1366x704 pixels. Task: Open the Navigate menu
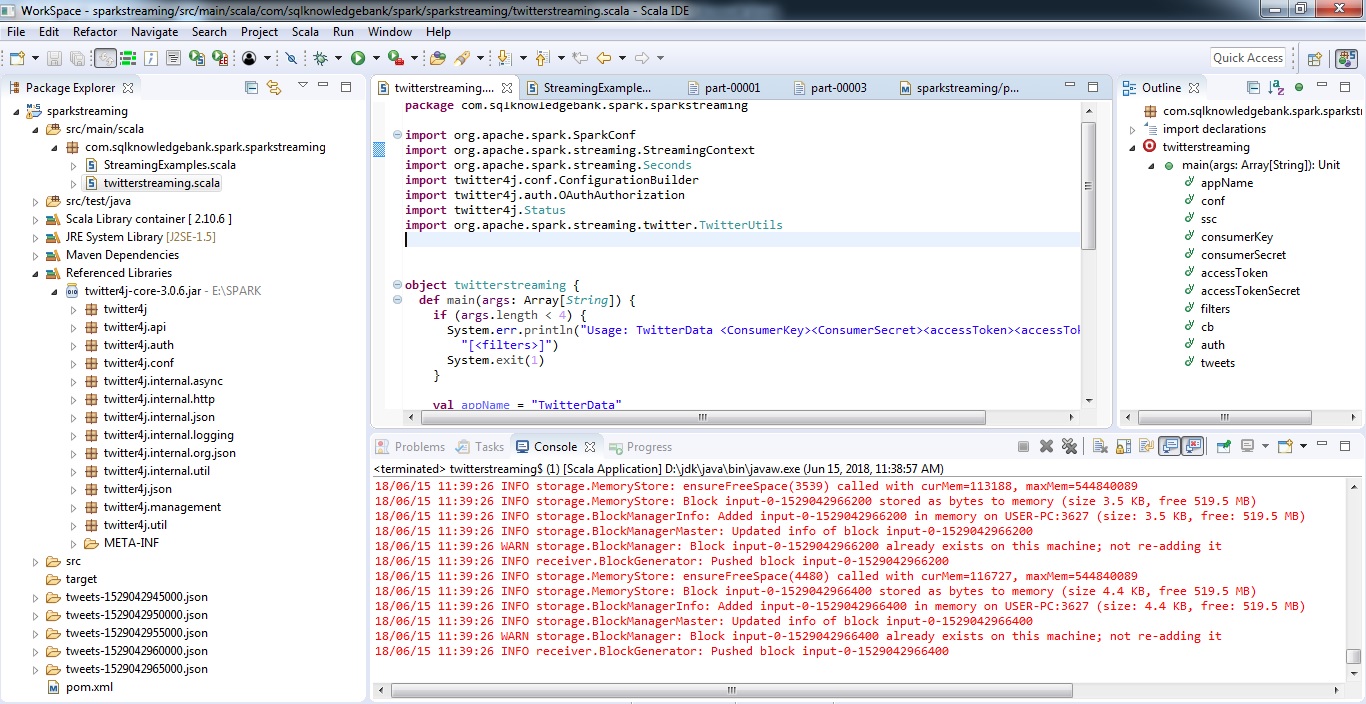(x=155, y=32)
